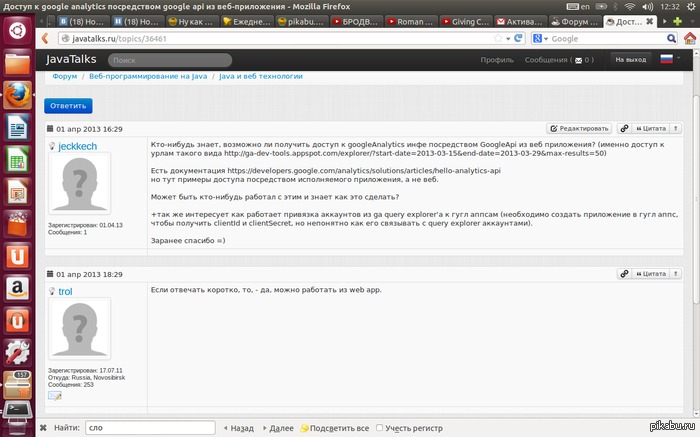Reload the page with the refresh icon
This screenshot has height=437, width=700.
pyautogui.click(x=518, y=38)
